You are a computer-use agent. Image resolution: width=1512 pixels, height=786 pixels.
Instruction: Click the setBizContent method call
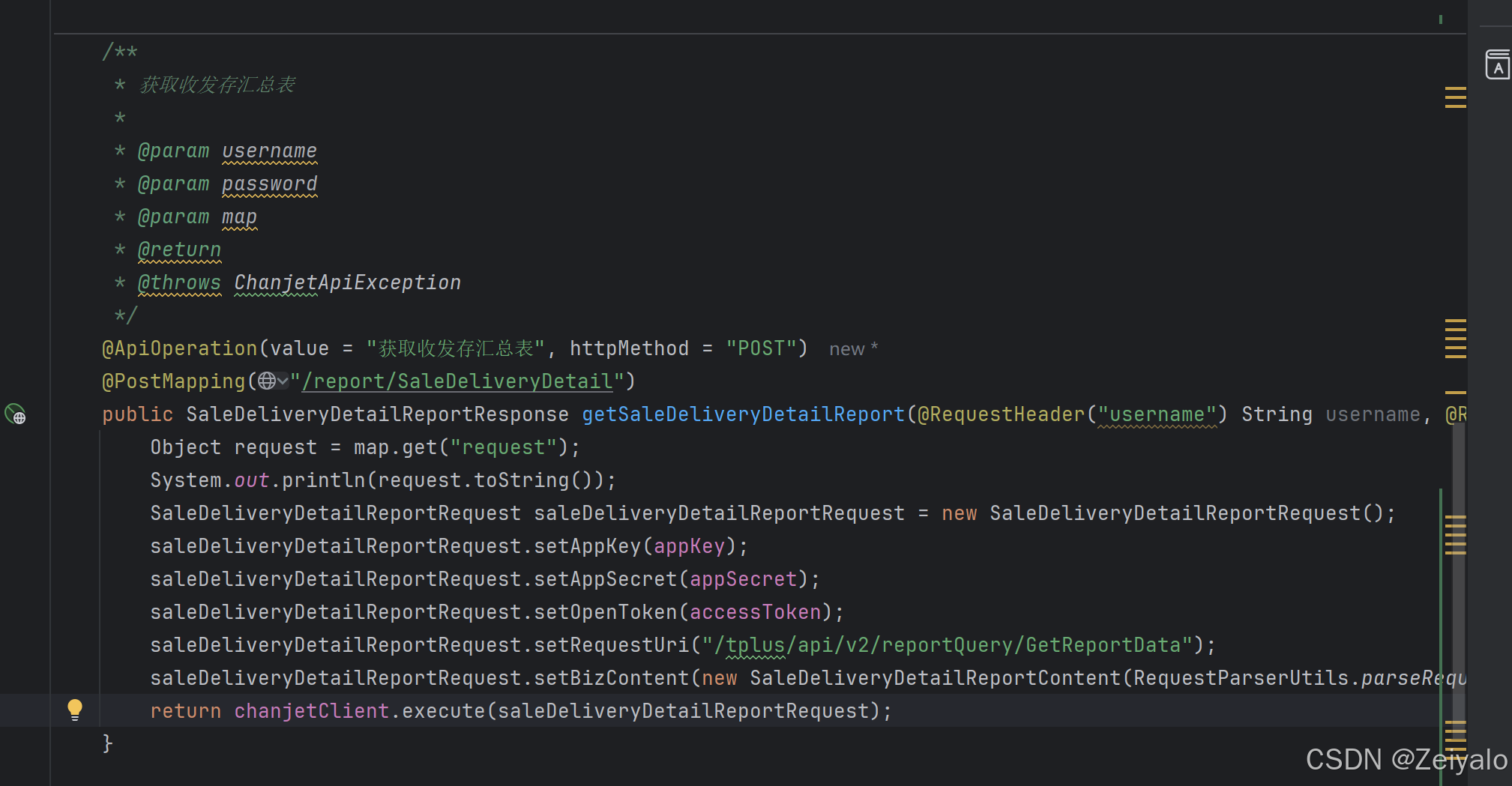pos(612,678)
